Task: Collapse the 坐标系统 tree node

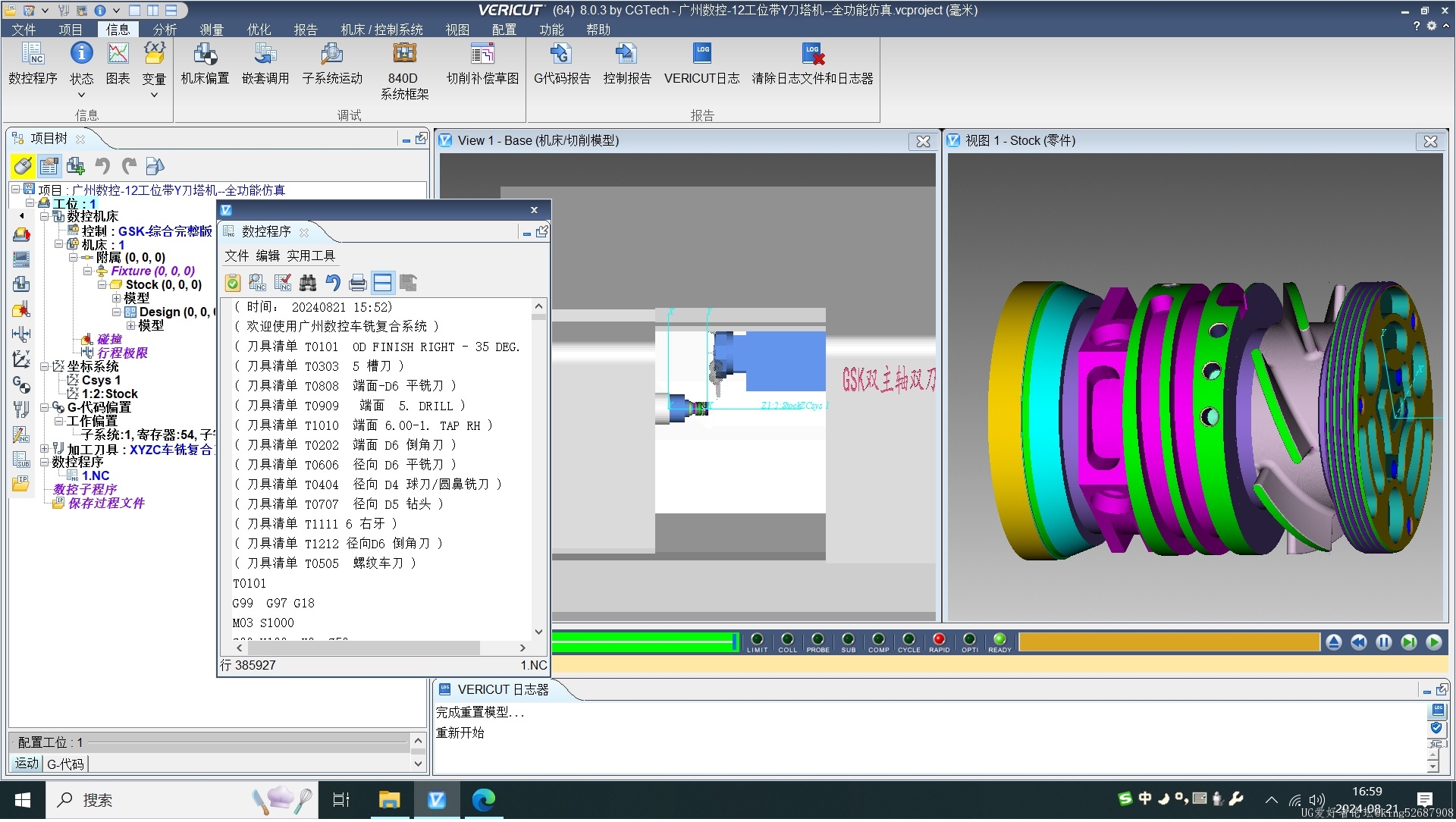Action: [44, 367]
